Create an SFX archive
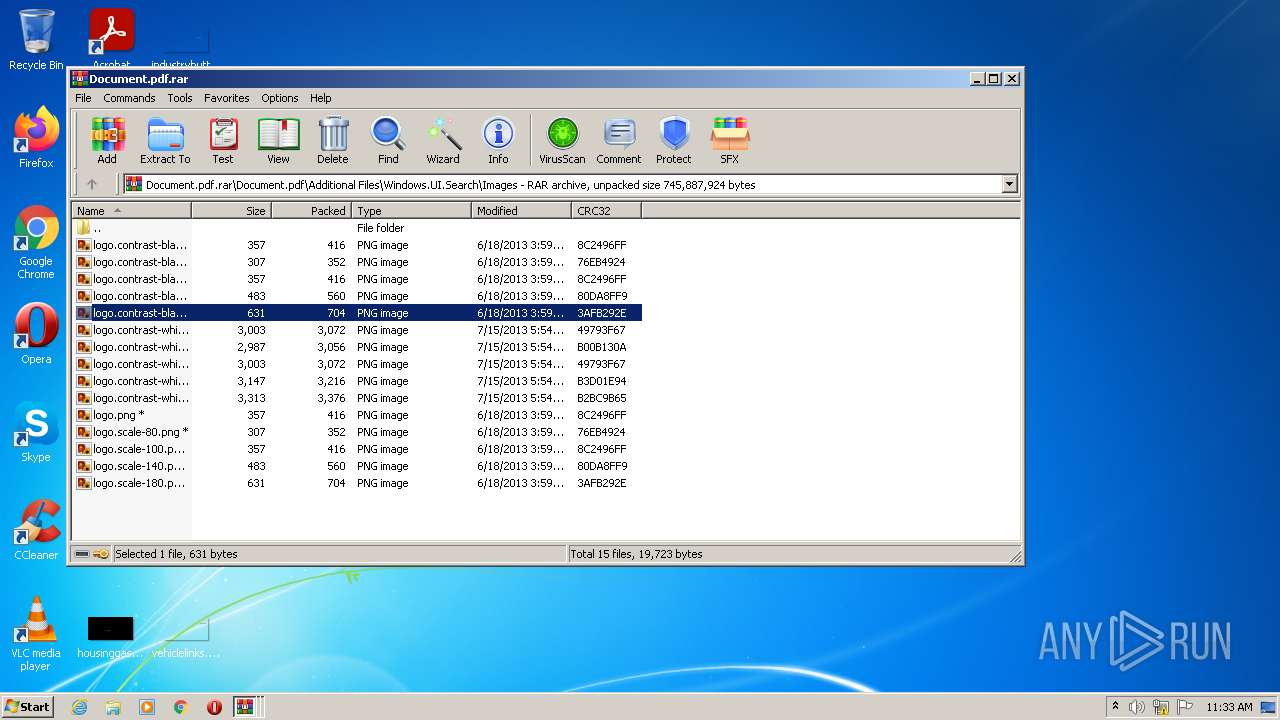 (x=730, y=141)
